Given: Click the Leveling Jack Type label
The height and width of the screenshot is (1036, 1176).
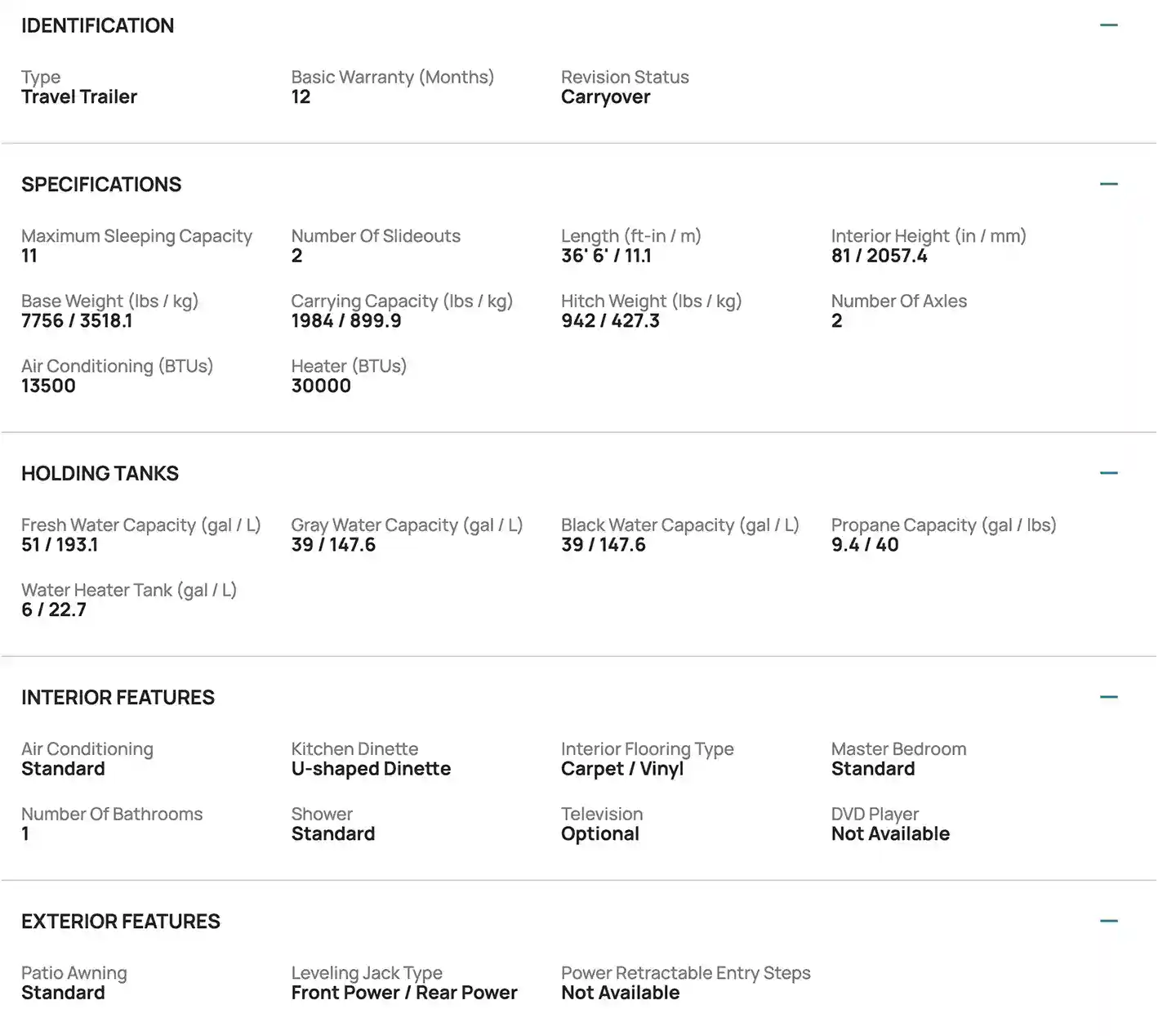Looking at the screenshot, I should (x=367, y=973).
